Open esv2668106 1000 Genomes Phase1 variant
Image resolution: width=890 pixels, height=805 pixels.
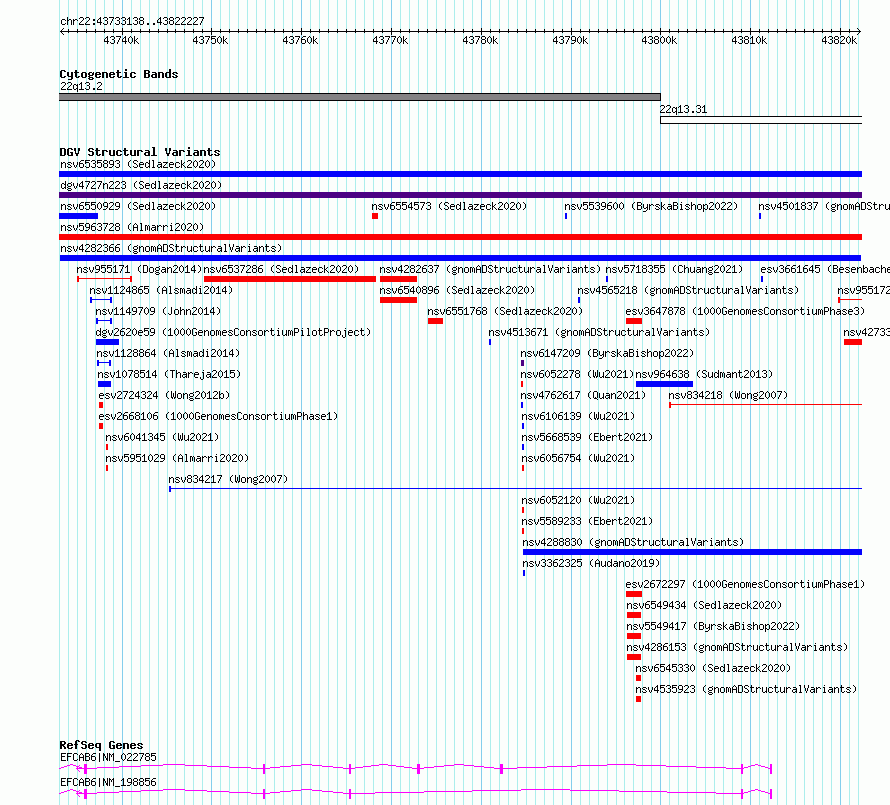(x=218, y=417)
